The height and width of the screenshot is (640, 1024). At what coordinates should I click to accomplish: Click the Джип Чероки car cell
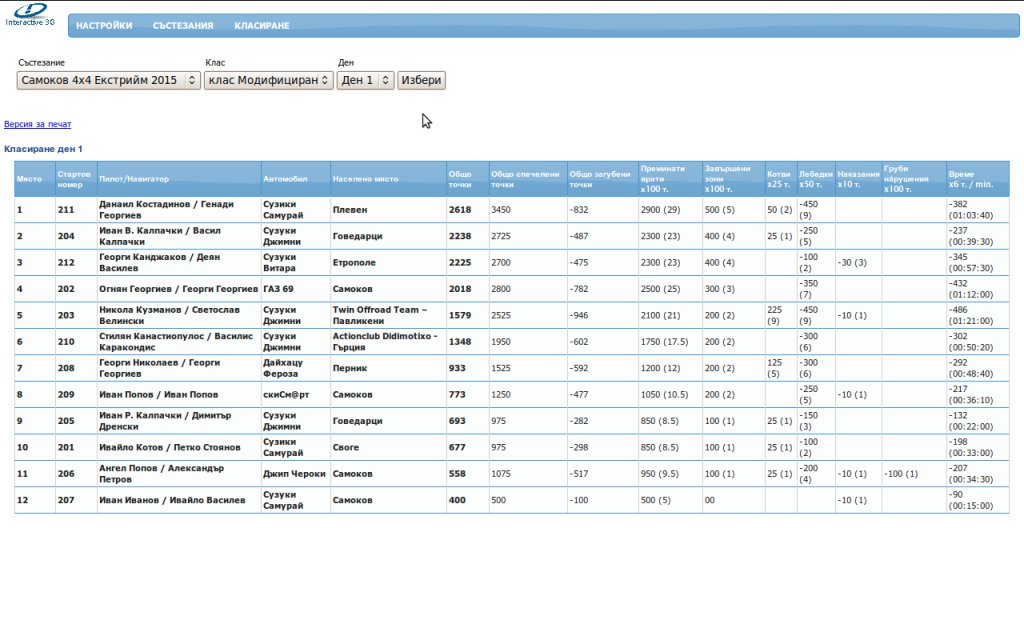pos(294,474)
